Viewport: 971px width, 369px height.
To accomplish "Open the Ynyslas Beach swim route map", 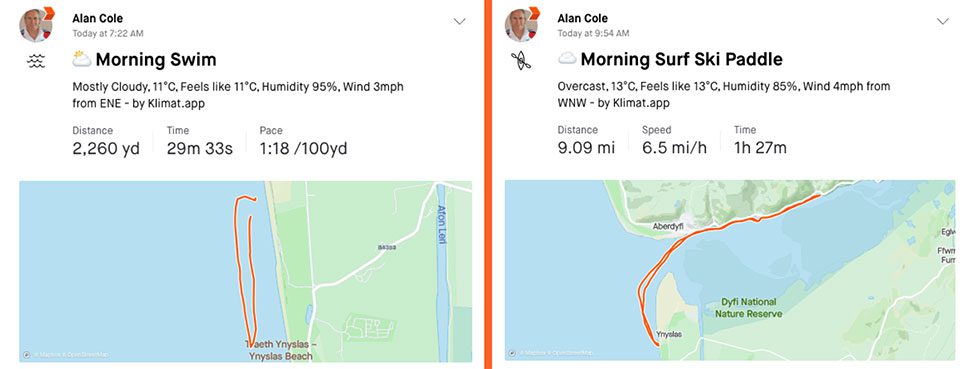I will pos(245,271).
